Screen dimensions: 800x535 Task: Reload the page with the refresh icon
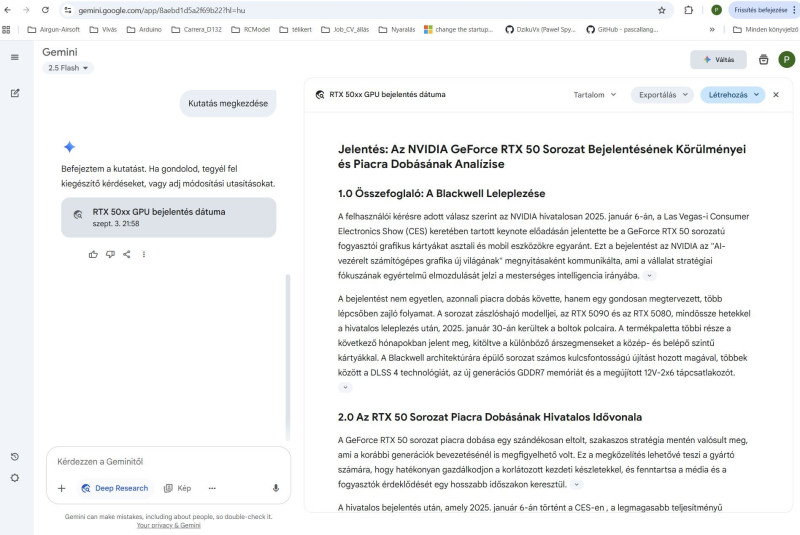pos(45,10)
